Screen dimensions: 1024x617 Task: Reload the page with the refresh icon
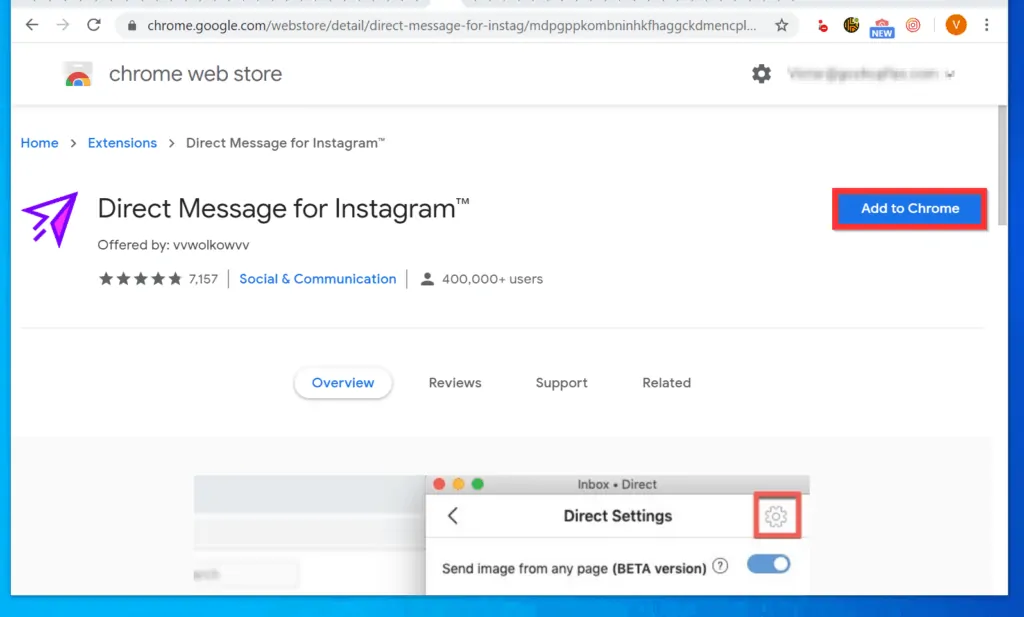[94, 25]
